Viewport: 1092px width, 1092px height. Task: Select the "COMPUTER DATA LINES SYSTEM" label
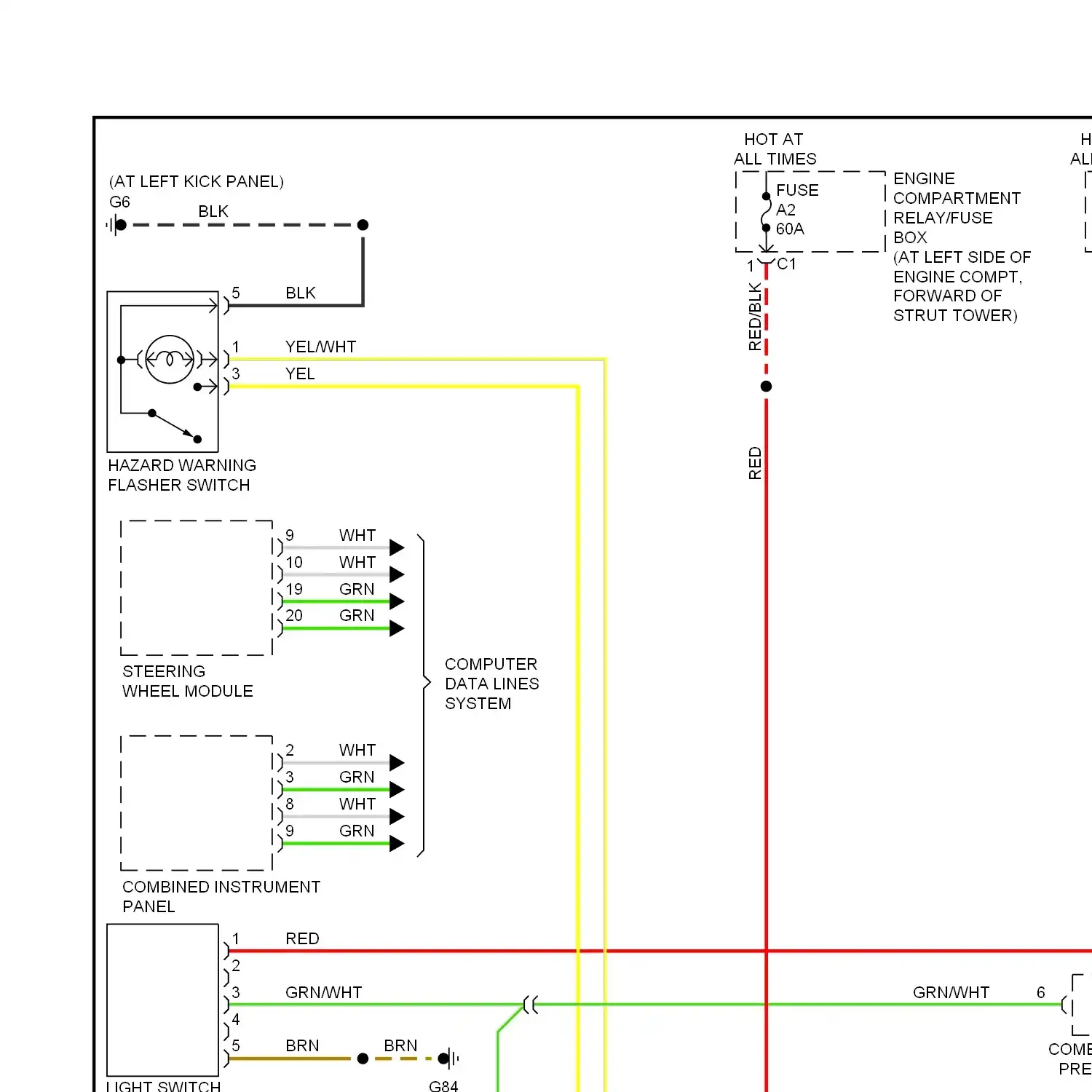pyautogui.click(x=492, y=684)
